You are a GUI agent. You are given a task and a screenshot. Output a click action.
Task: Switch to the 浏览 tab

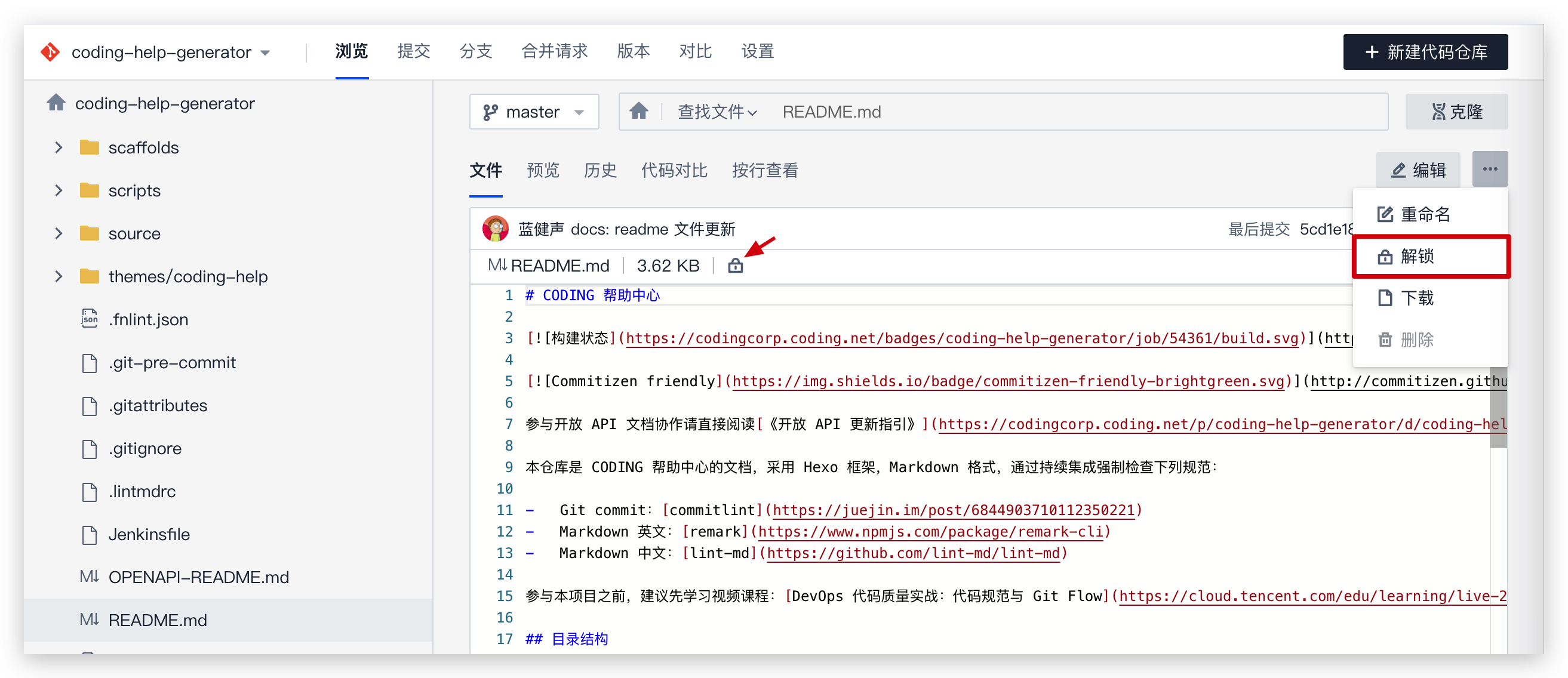352,51
